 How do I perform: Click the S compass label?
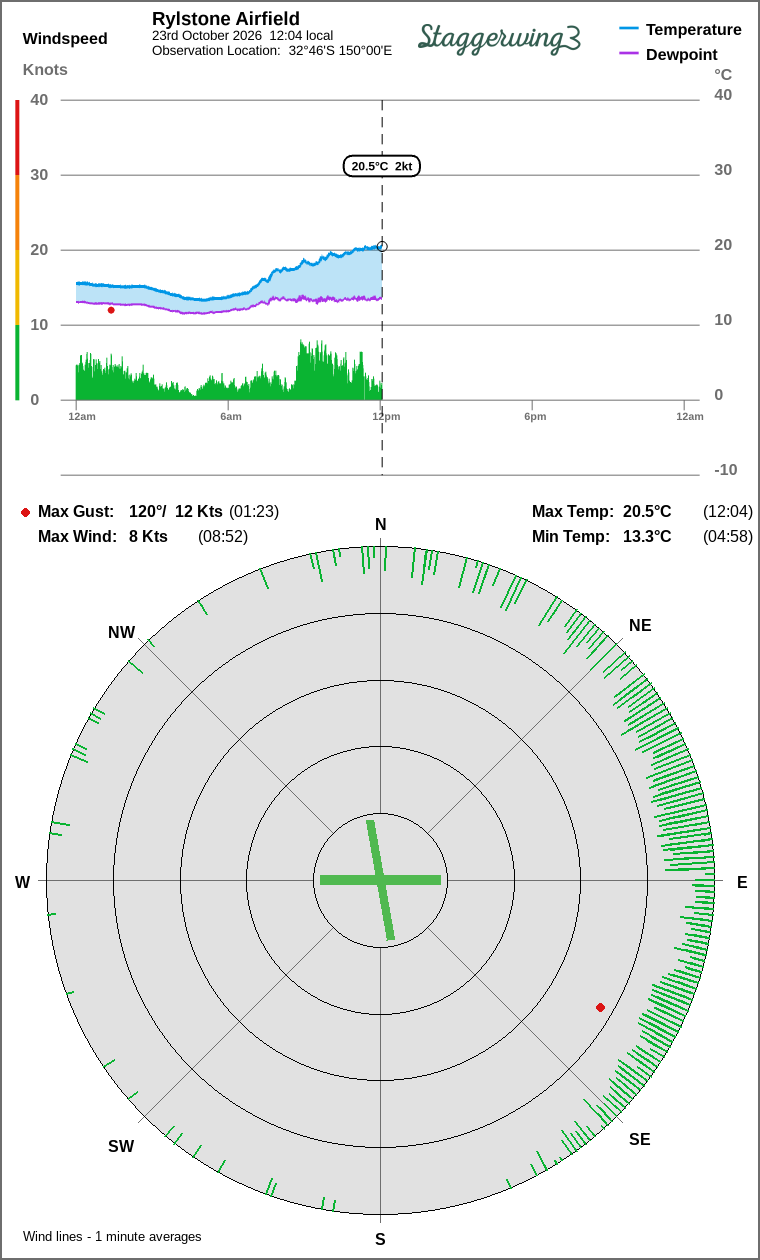(x=380, y=1239)
